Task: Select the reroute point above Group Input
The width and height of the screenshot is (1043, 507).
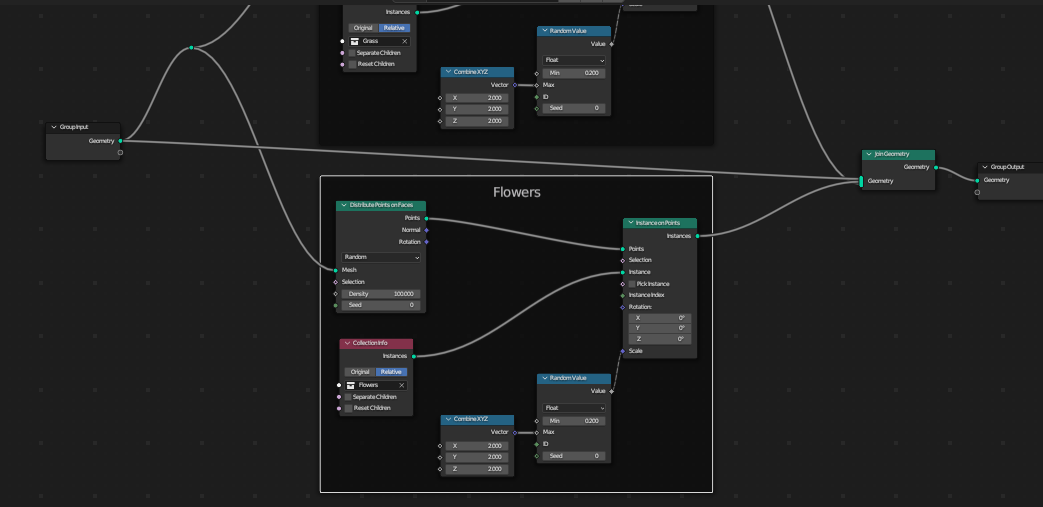Action: coord(192,48)
